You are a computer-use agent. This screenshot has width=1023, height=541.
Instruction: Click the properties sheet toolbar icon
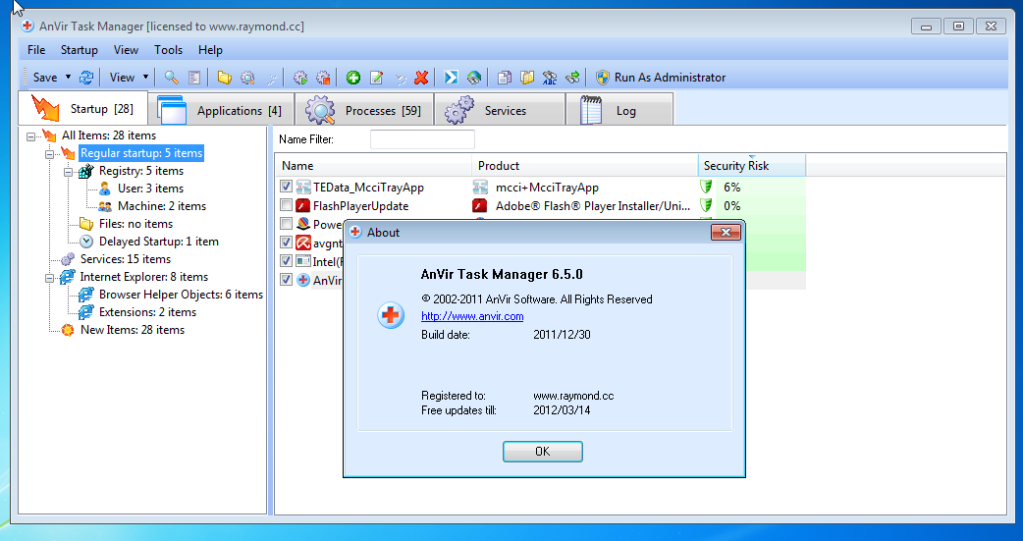click(x=194, y=78)
